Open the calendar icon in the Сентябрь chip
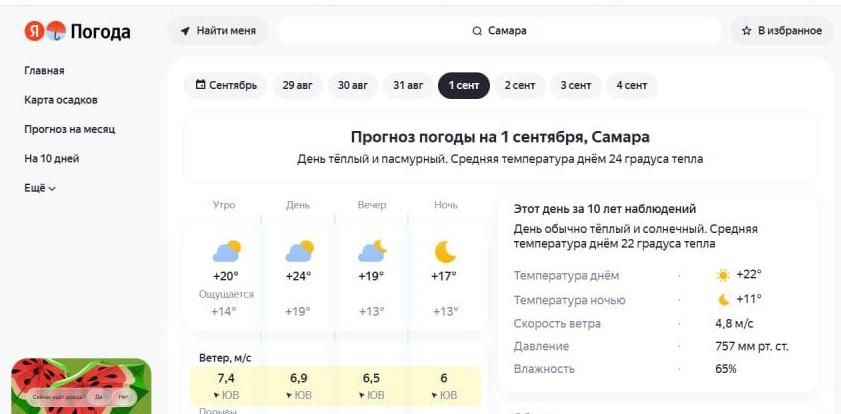Image resolution: width=841 pixels, height=414 pixels. tap(201, 85)
